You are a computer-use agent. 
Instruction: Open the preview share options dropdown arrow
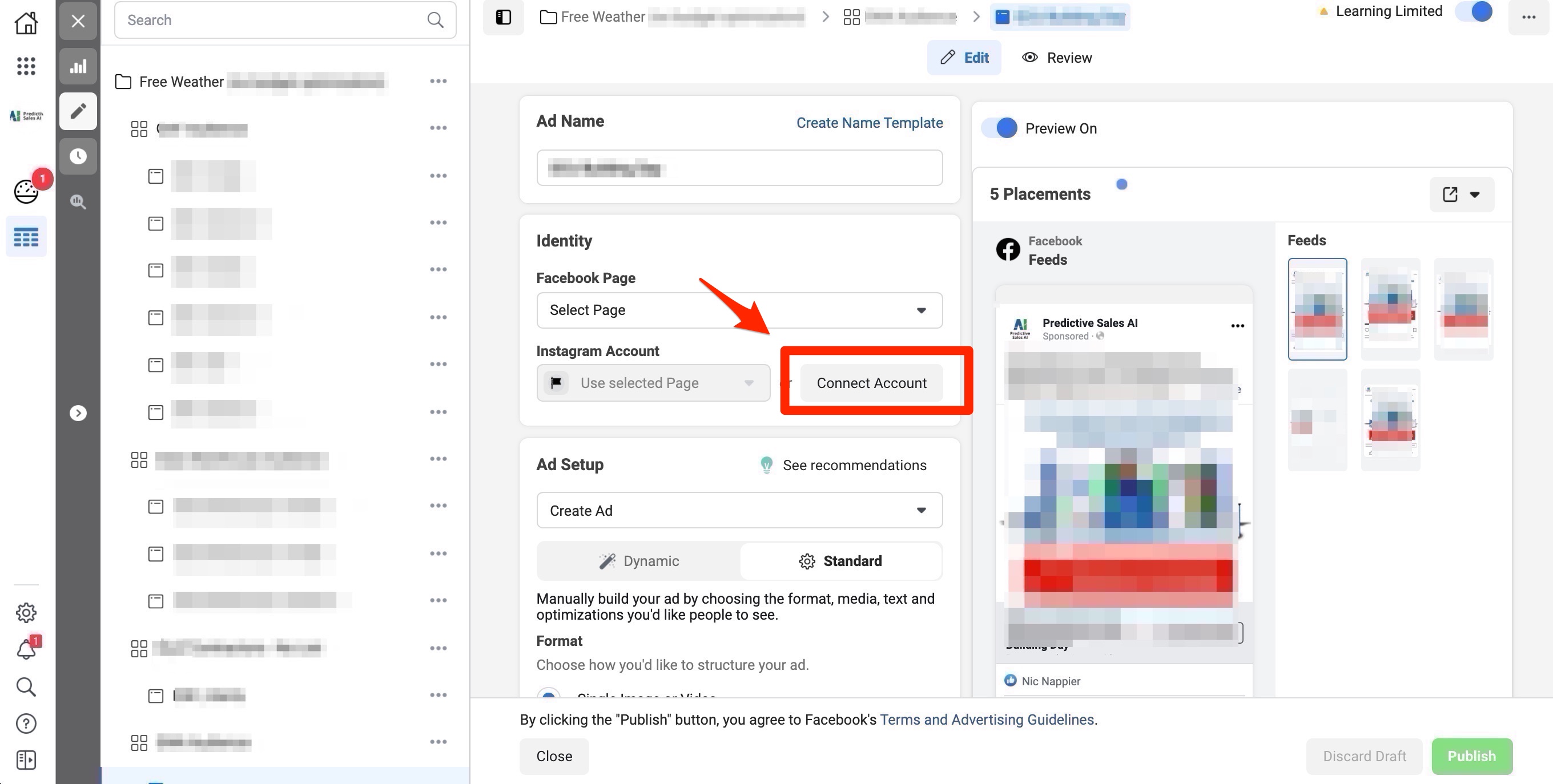[1475, 195]
